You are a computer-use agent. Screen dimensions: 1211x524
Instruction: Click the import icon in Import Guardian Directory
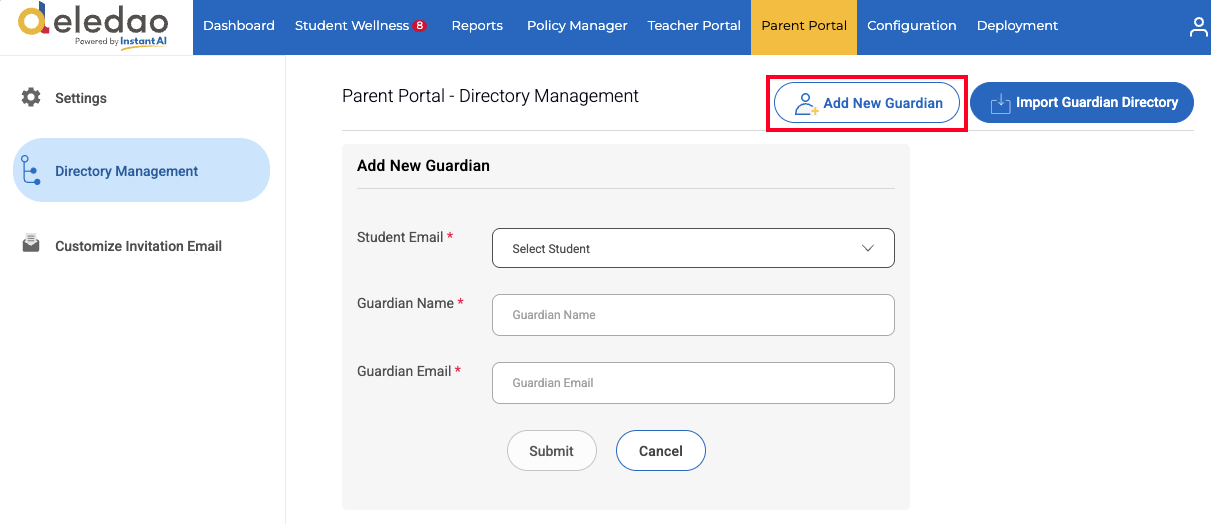coord(1000,103)
